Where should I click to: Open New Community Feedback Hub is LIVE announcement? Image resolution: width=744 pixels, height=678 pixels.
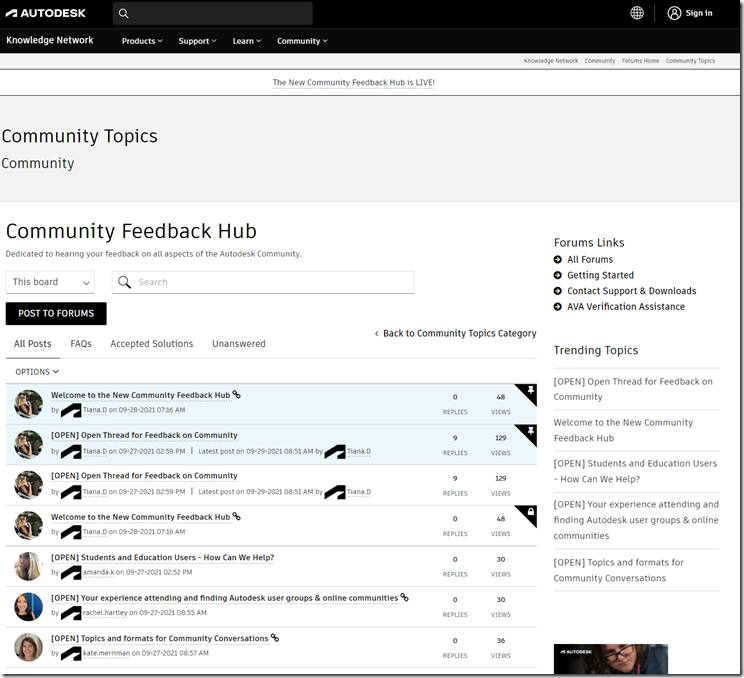click(353, 83)
